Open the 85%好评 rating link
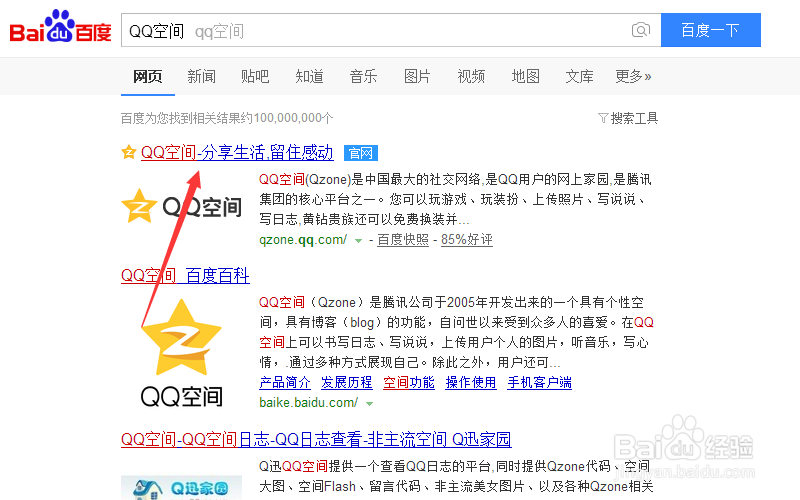 pyautogui.click(x=466, y=239)
